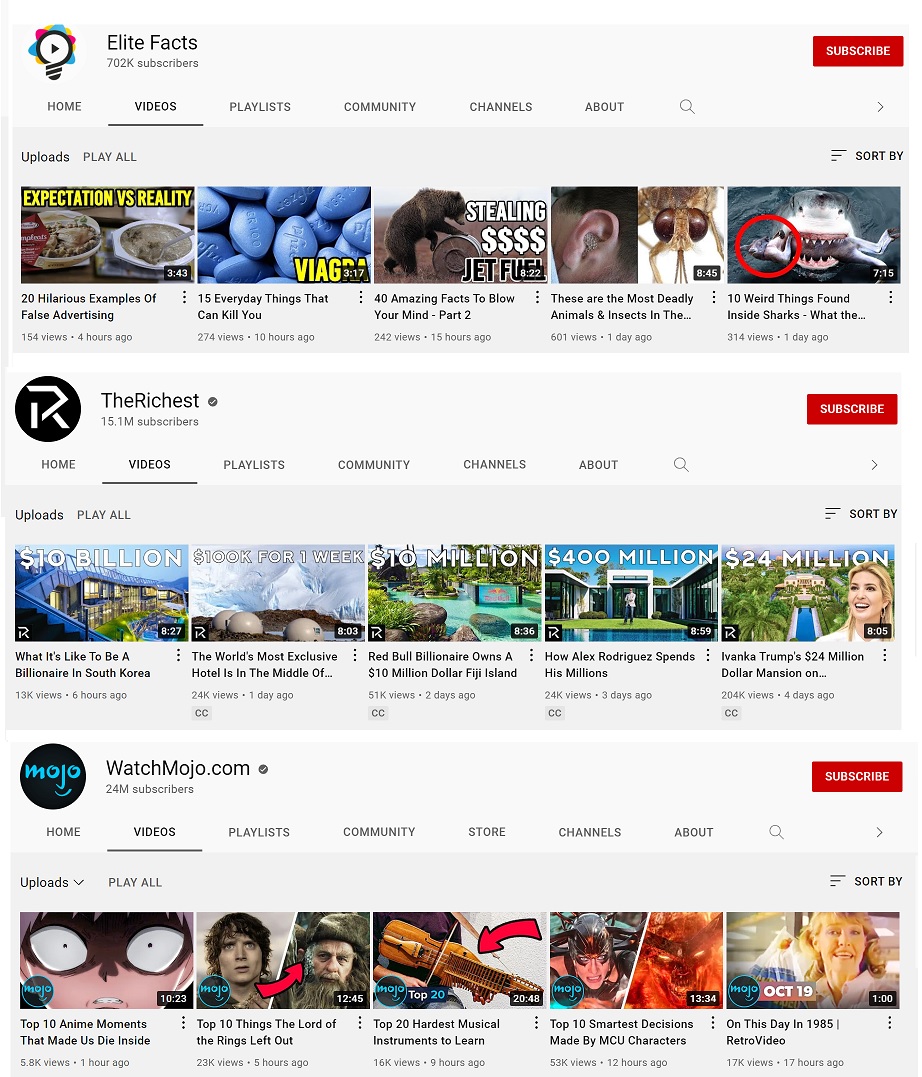Open WatchMojo.com About tab
Viewport: 922px width, 1077px height.
(x=694, y=832)
